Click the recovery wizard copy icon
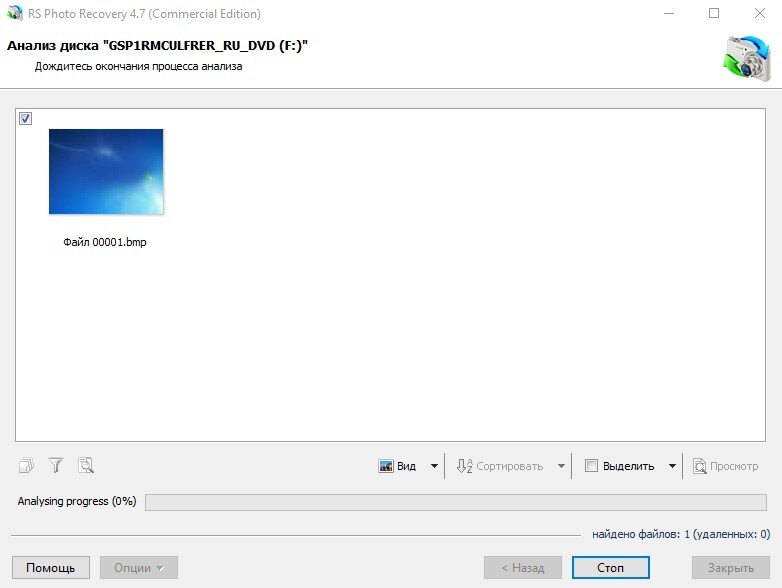The height and width of the screenshot is (588, 782). 26,465
